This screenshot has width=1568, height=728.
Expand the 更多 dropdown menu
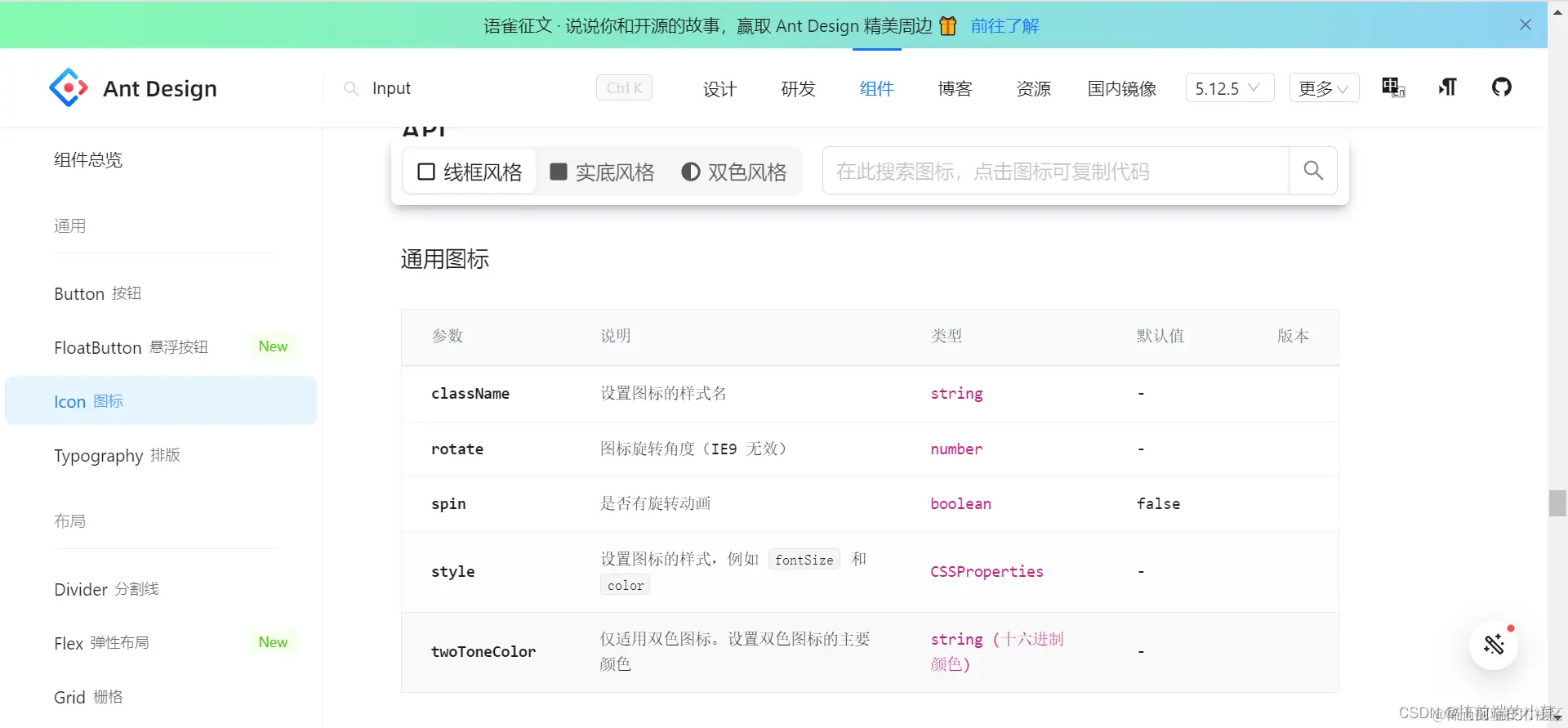coord(1324,88)
